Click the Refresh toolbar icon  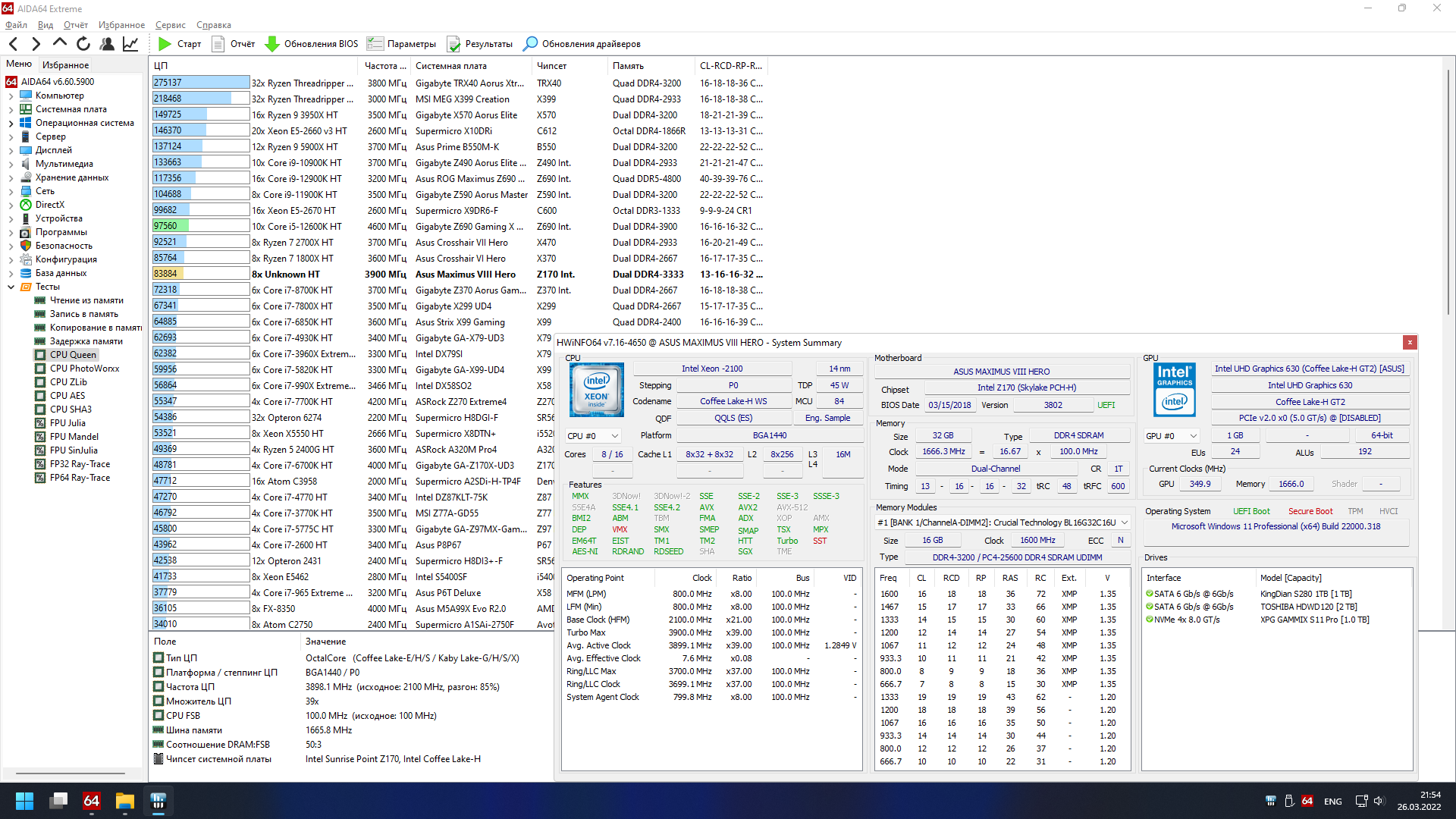[x=83, y=44]
